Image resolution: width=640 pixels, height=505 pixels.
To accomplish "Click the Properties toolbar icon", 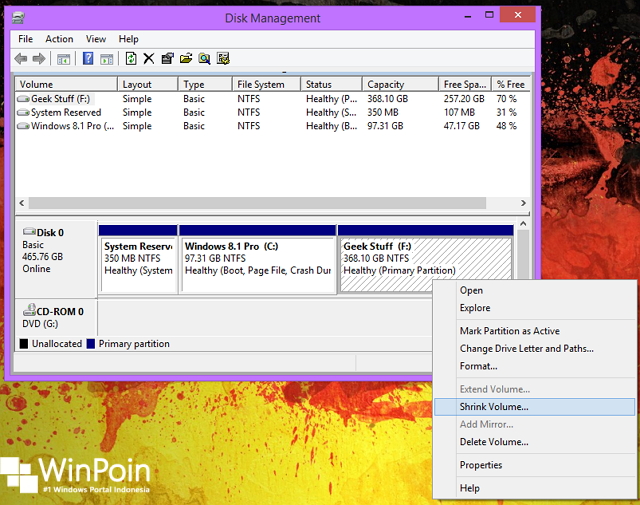I will (167, 59).
